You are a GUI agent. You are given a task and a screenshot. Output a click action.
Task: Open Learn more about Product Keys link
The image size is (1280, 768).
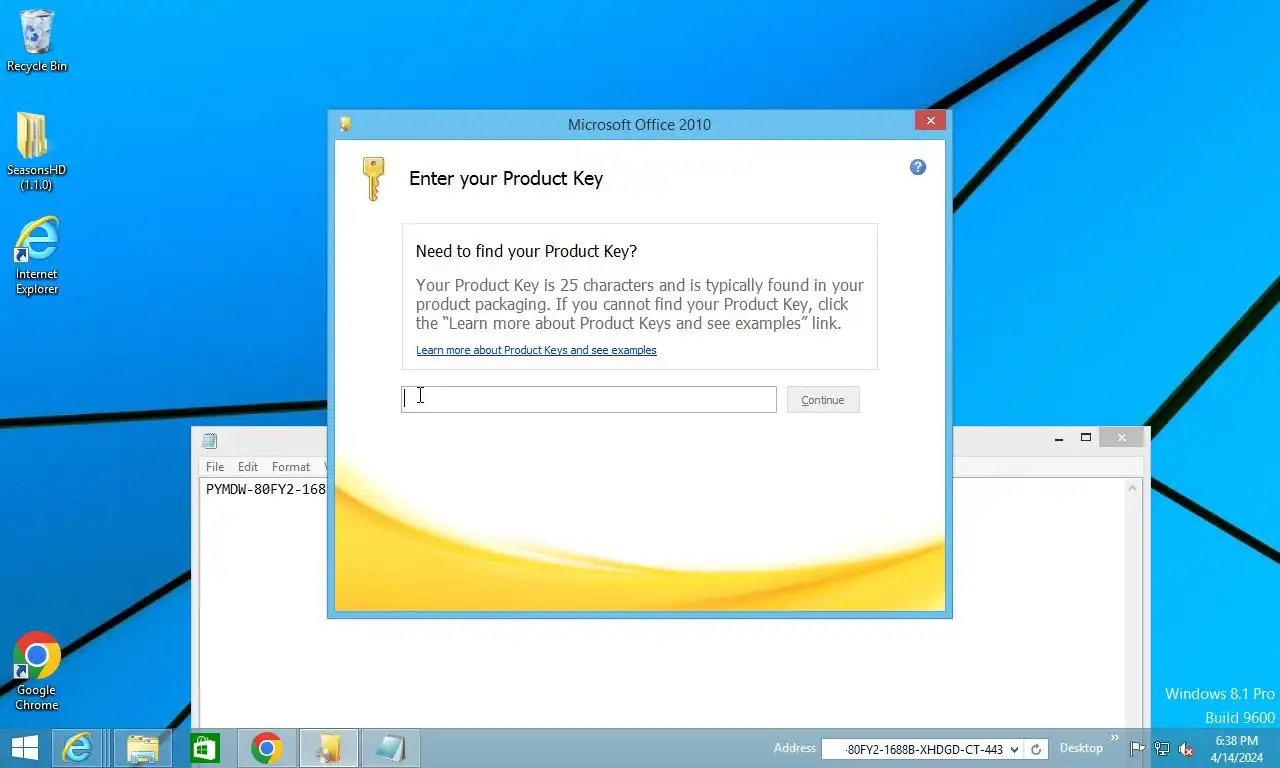pyautogui.click(x=536, y=350)
